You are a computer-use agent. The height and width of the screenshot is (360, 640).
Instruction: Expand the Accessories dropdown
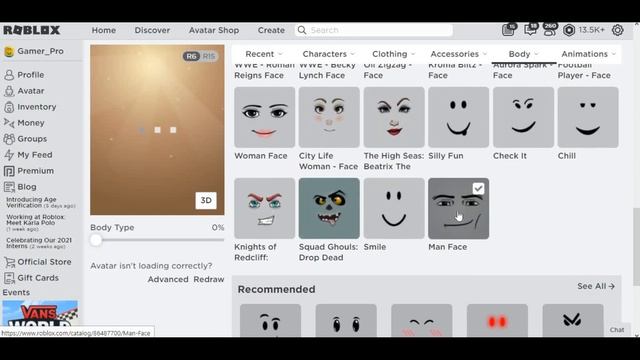pos(459,54)
